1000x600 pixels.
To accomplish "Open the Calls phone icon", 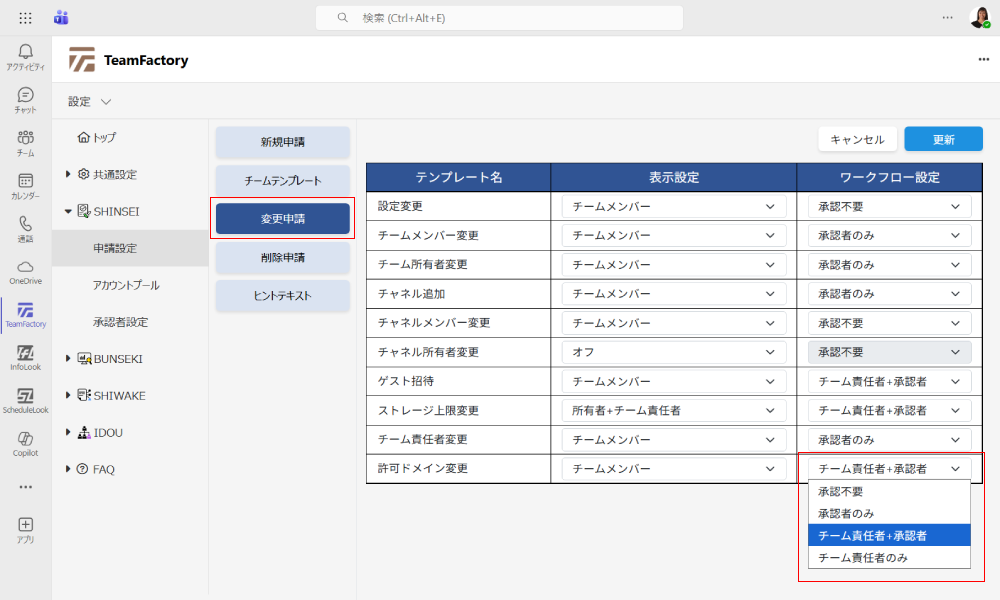I will point(25,228).
